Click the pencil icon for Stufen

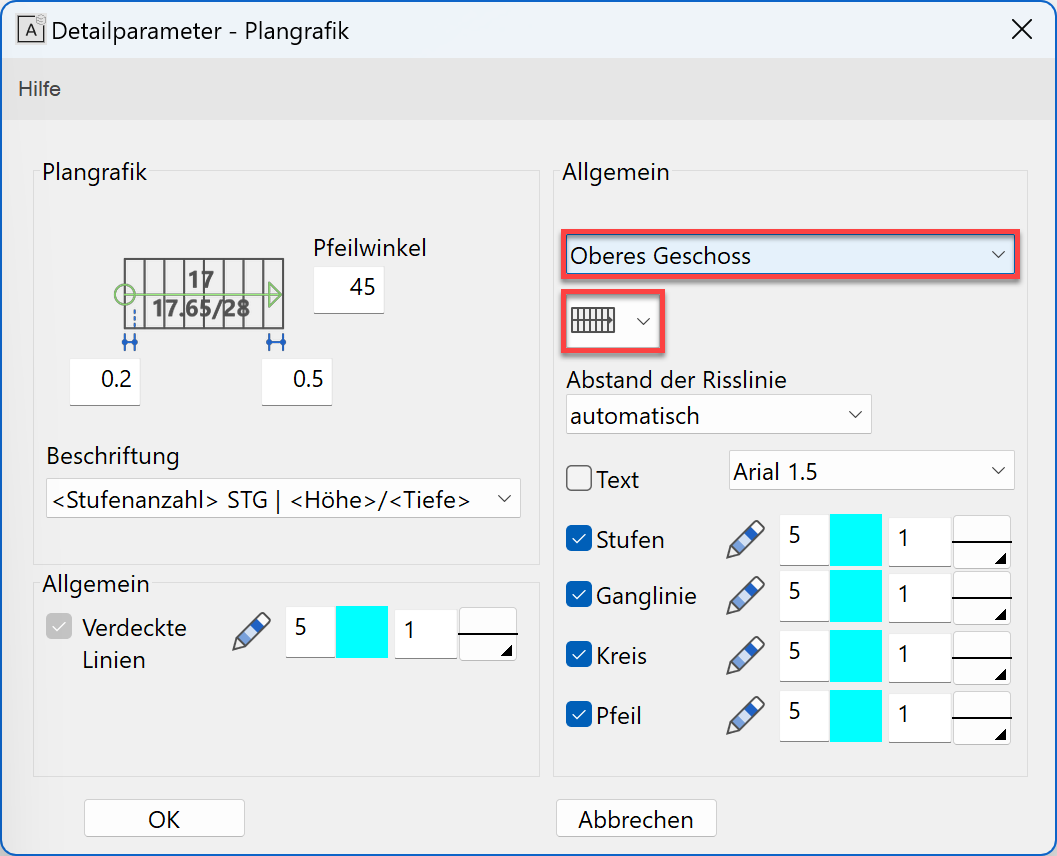(x=746, y=540)
